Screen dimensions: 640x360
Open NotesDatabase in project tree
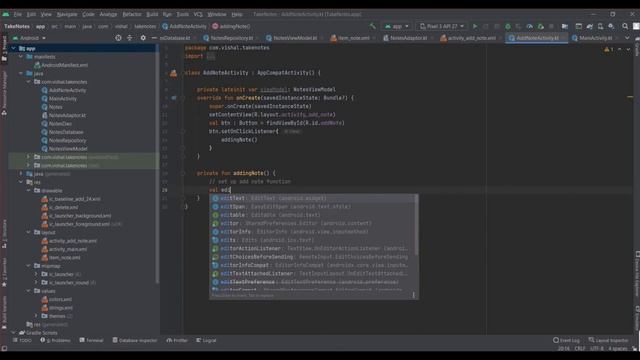(66, 132)
